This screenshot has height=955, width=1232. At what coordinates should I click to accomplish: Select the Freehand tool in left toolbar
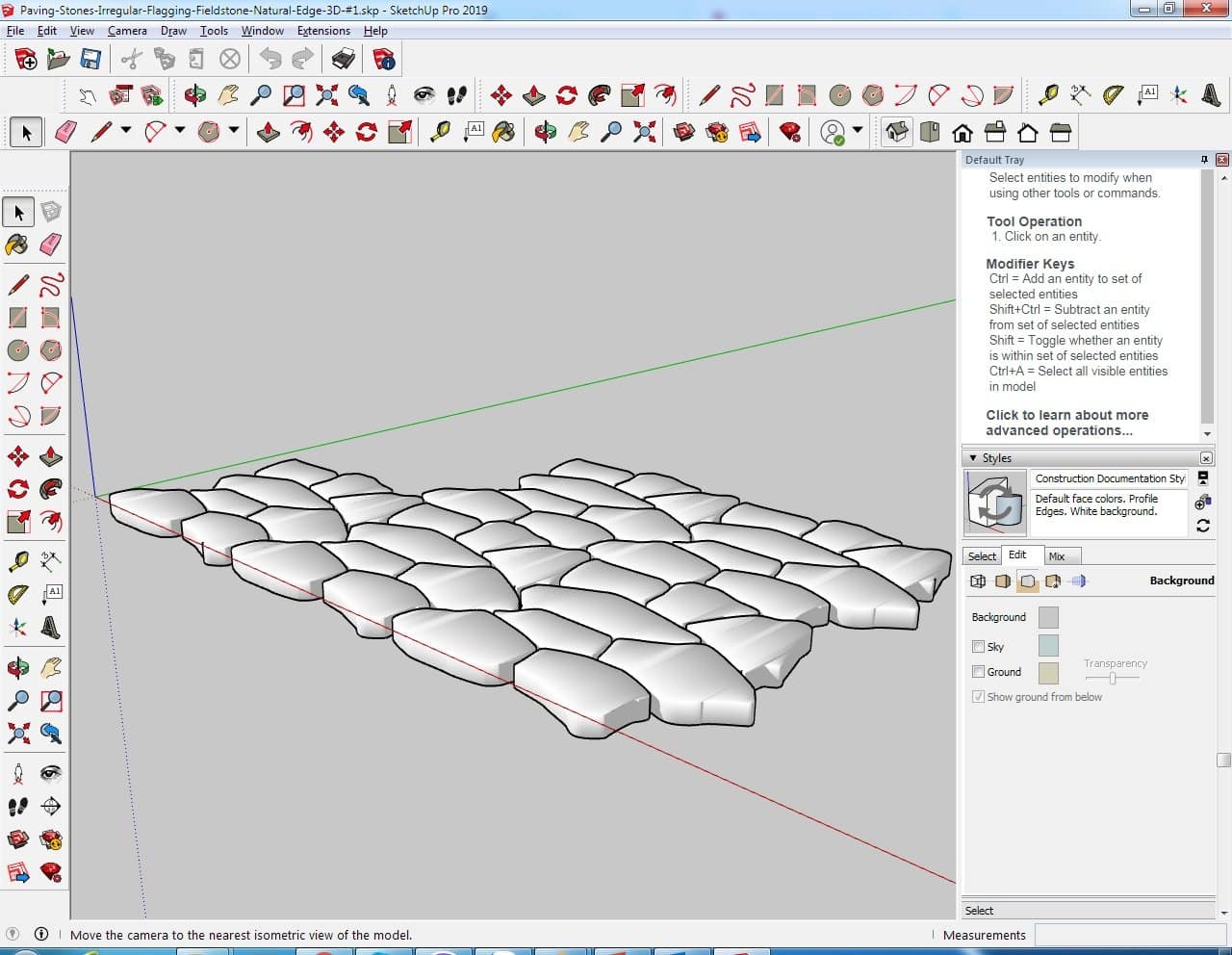coord(51,285)
